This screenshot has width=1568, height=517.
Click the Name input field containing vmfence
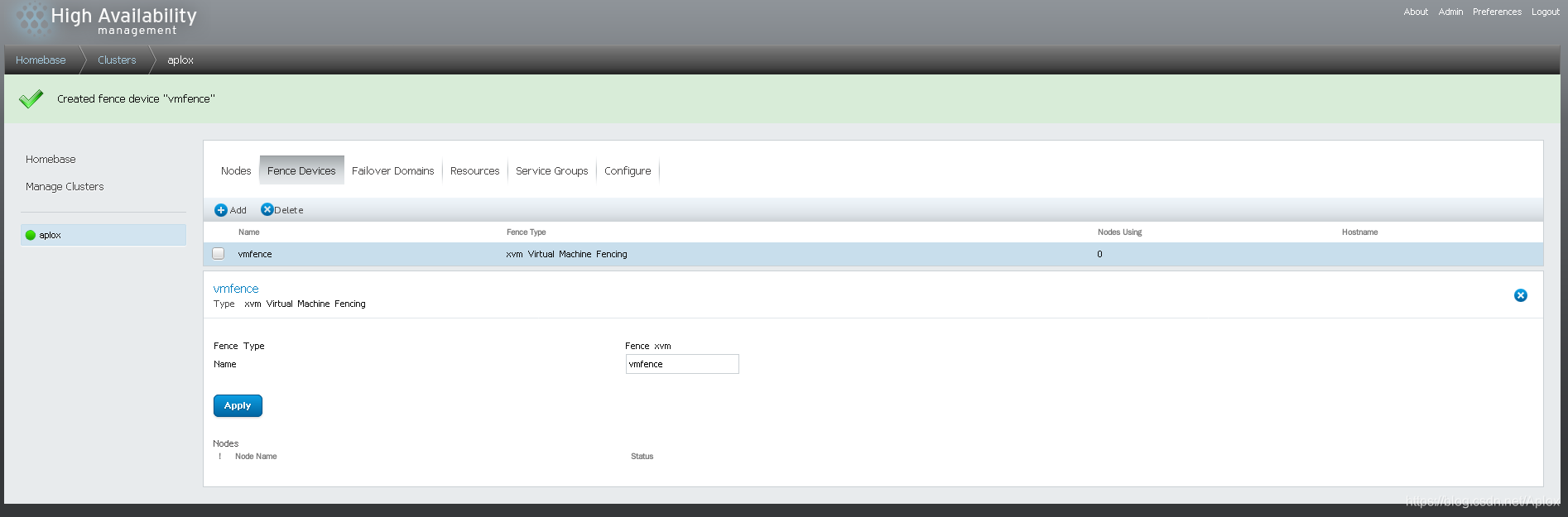[x=682, y=364]
